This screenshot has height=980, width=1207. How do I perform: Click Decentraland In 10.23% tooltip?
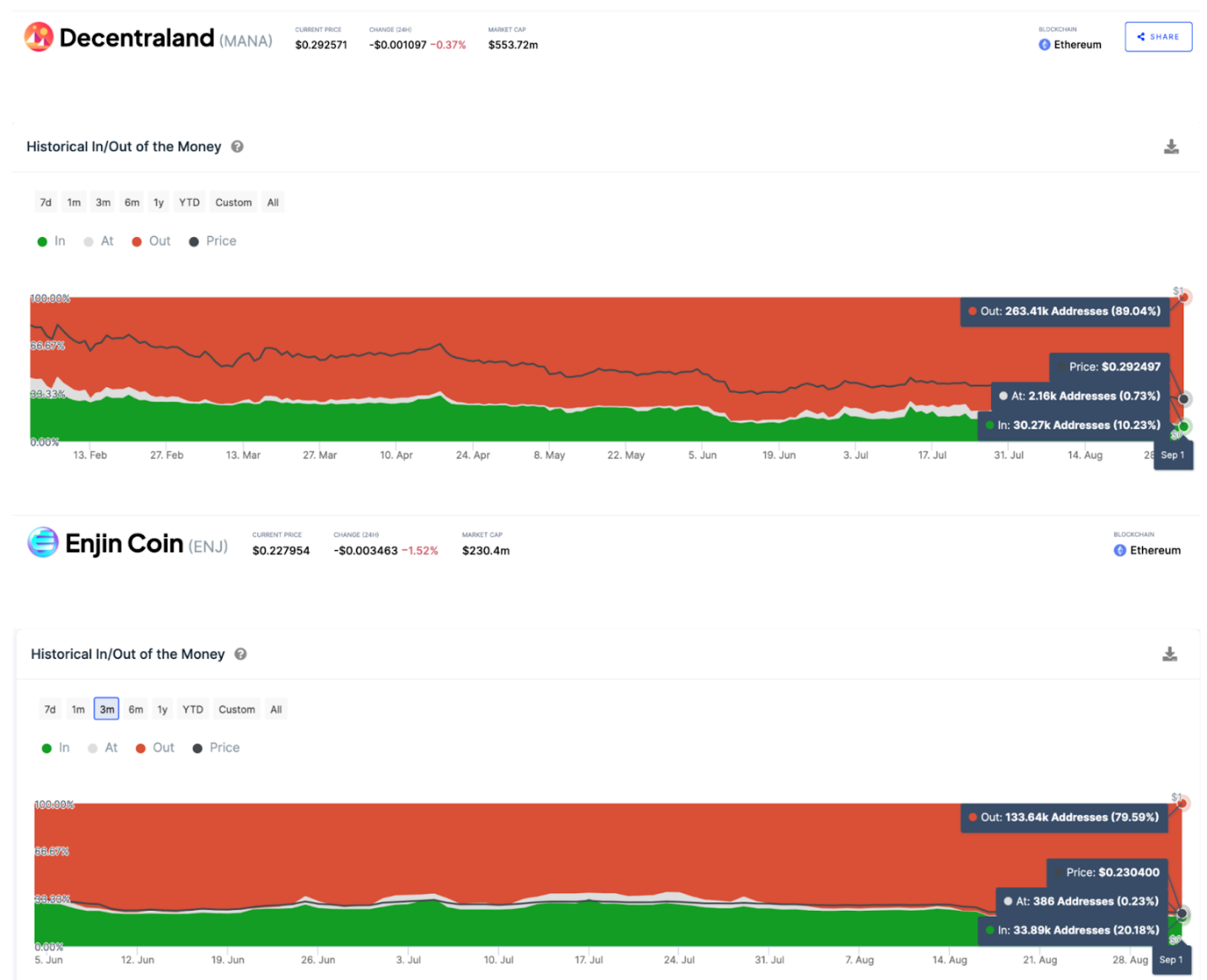(x=1073, y=425)
